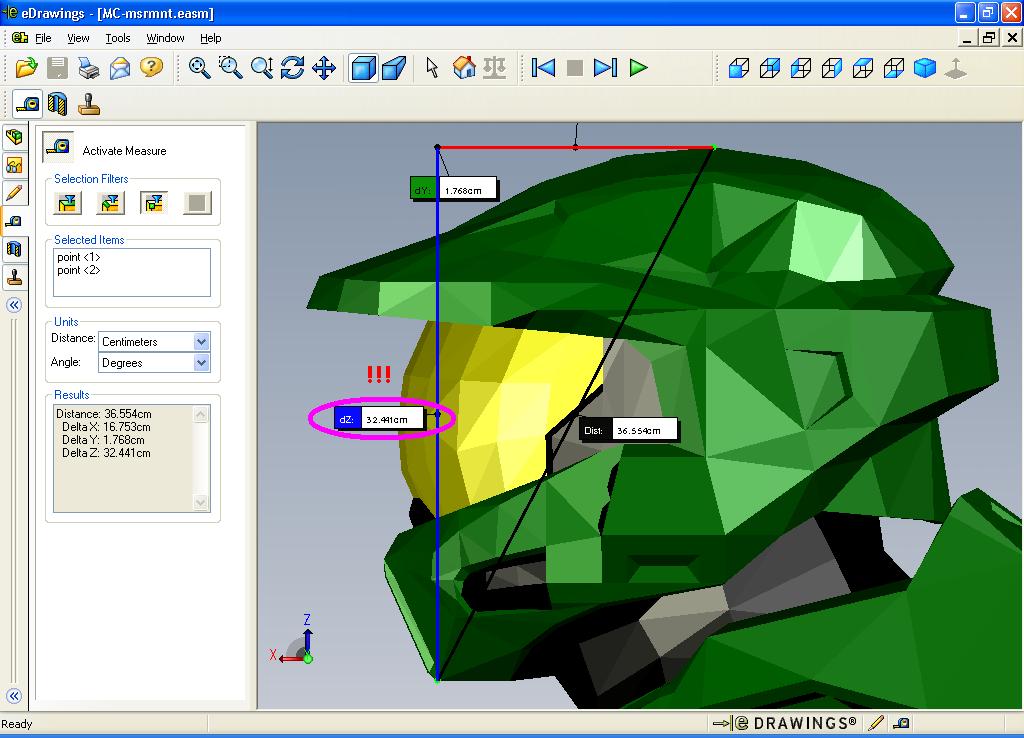
Task: Click the Dist 36.554cm label in the viewport
Action: click(x=629, y=430)
